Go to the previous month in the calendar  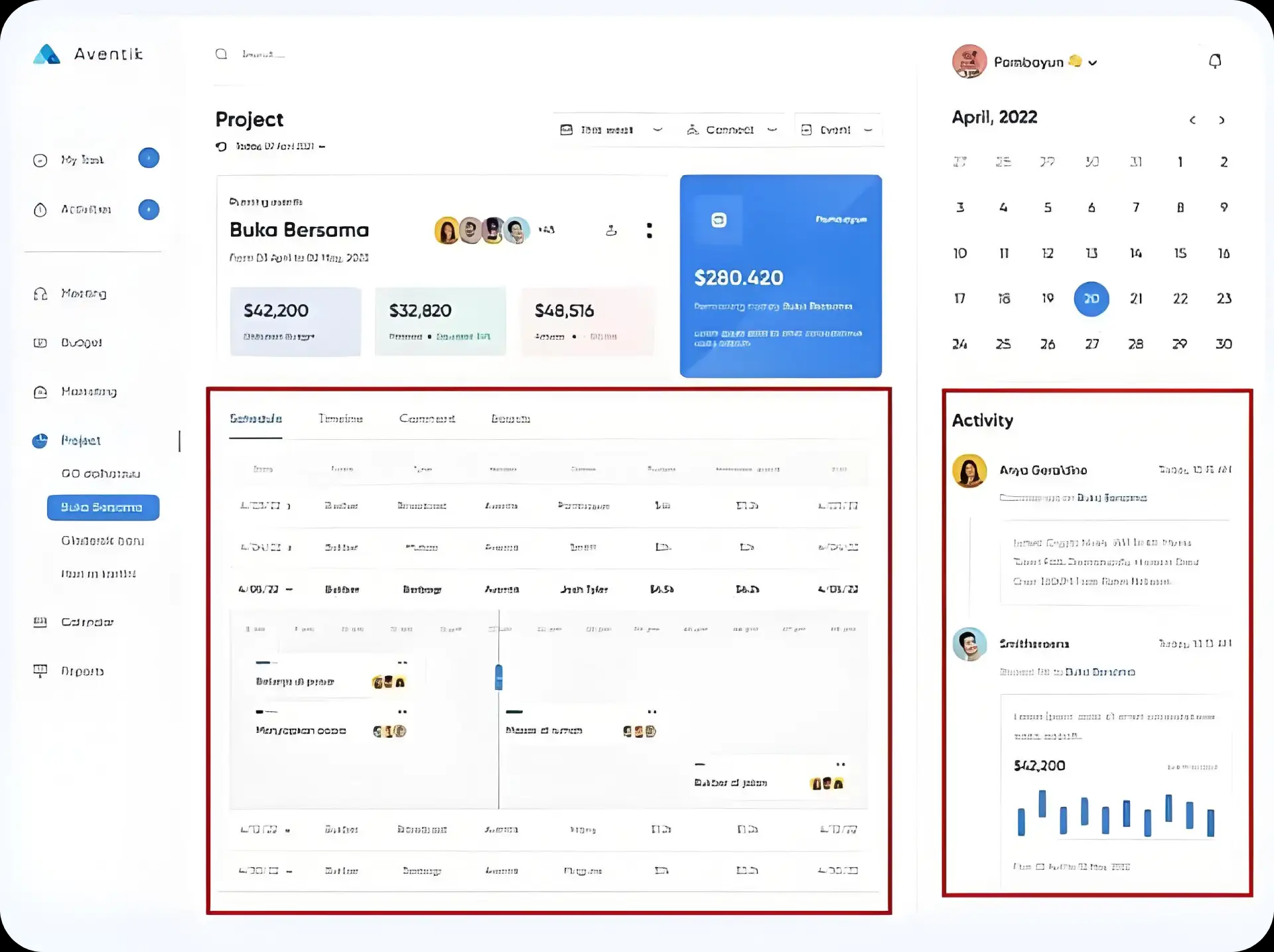coord(1192,120)
